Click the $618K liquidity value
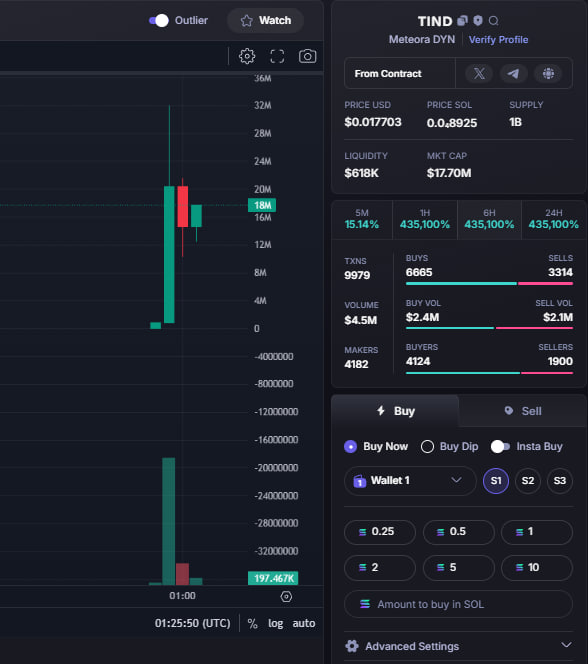 (362, 173)
